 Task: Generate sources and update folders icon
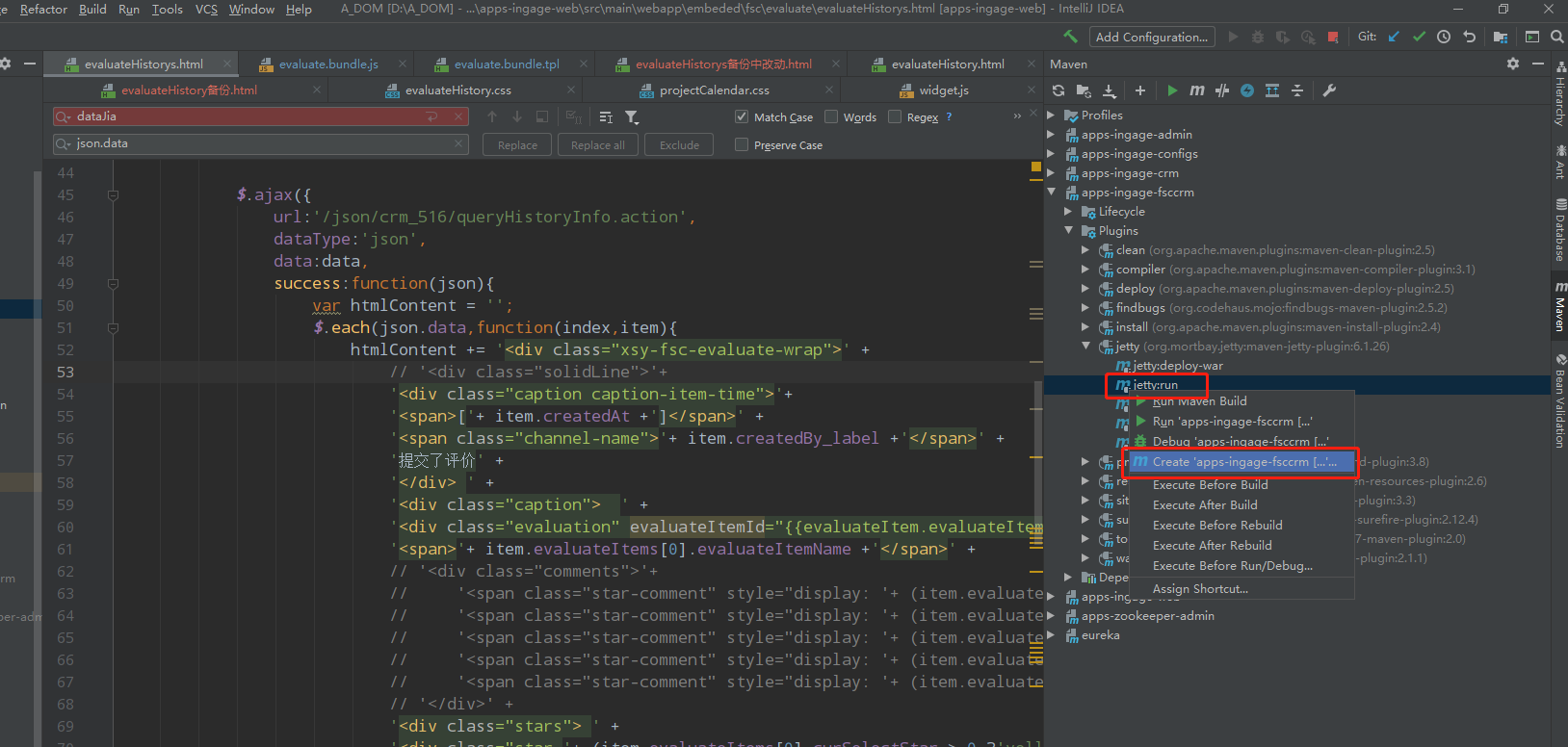coord(1084,90)
